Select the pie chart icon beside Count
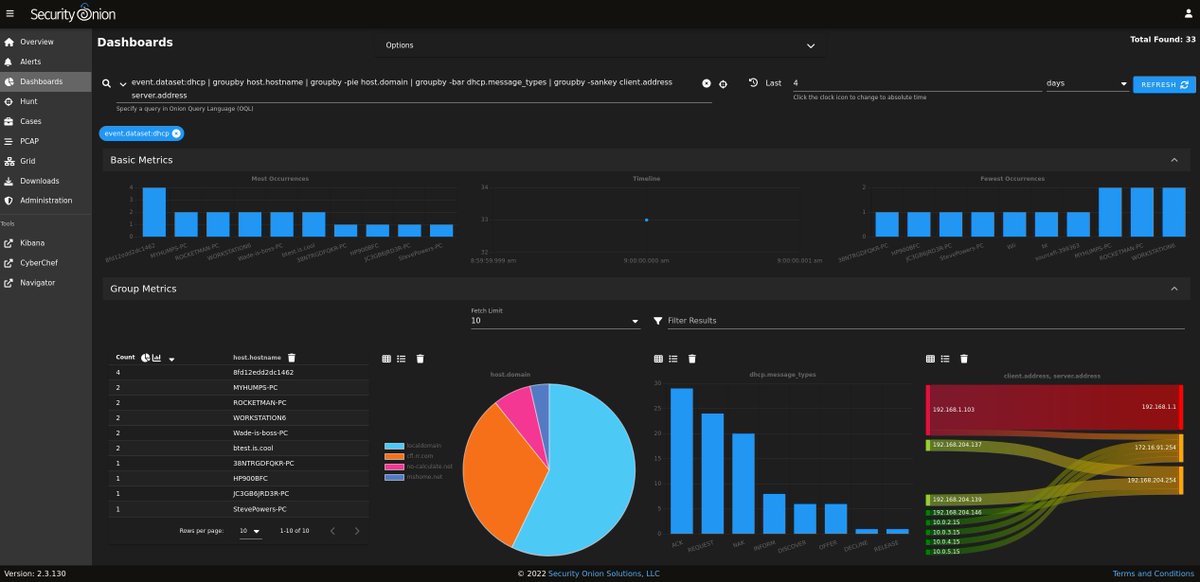This screenshot has height=582, width=1200. 145,358
